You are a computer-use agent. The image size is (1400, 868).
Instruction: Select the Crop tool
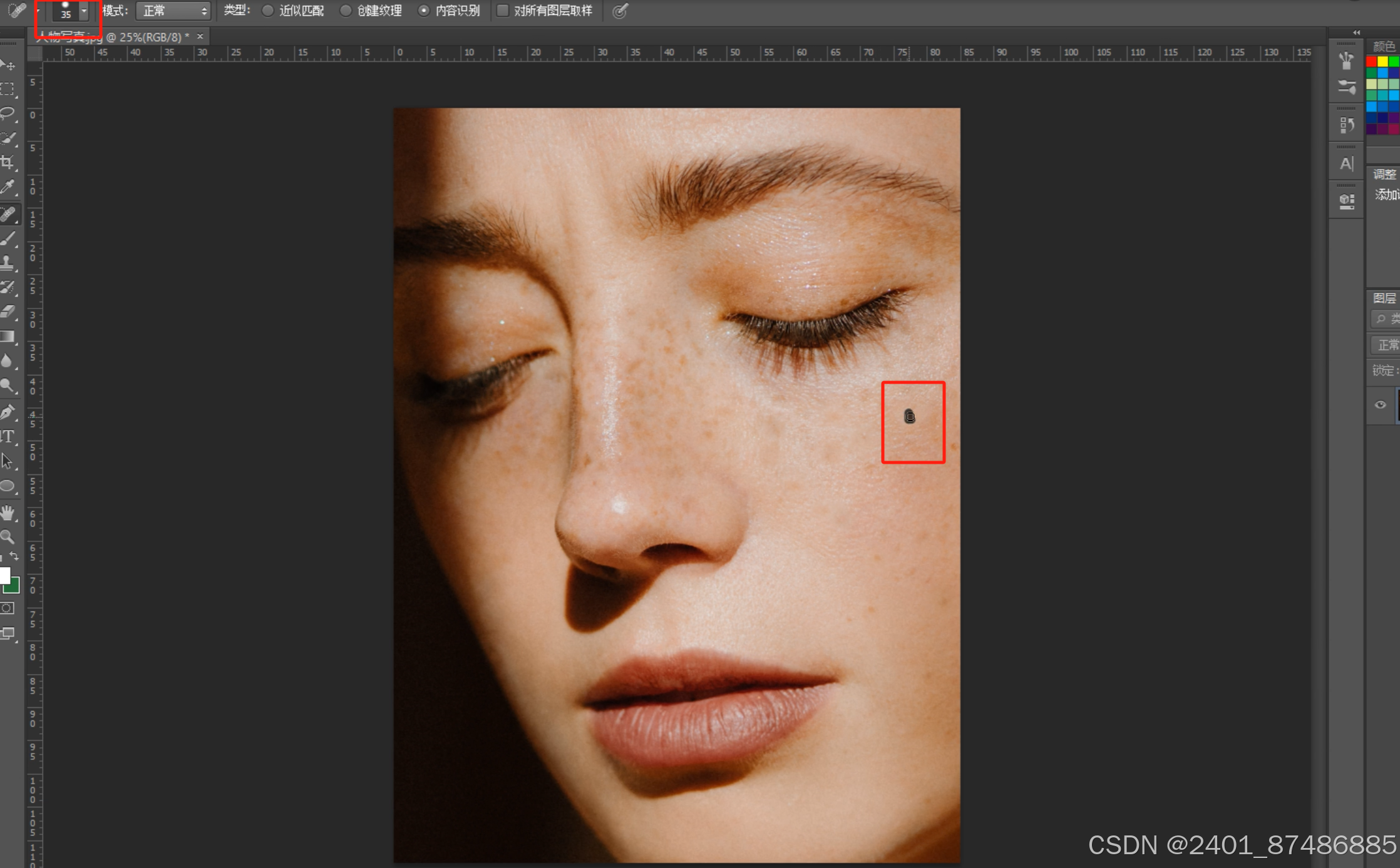[8, 163]
